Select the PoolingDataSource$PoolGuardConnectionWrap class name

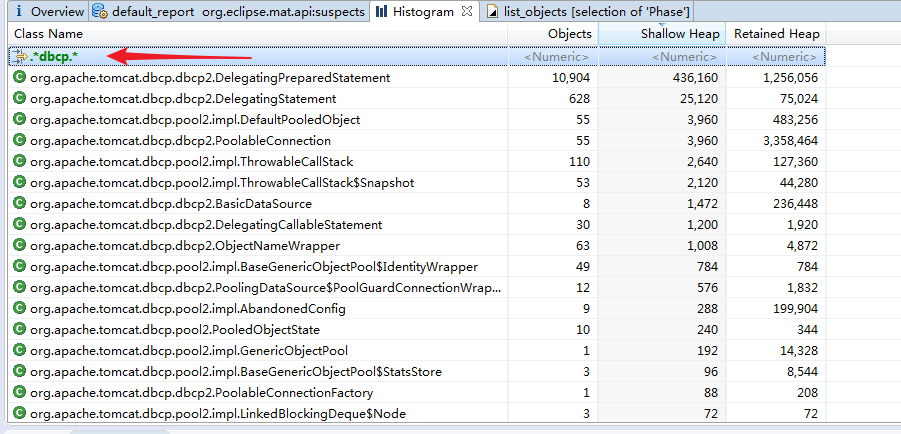click(265, 288)
